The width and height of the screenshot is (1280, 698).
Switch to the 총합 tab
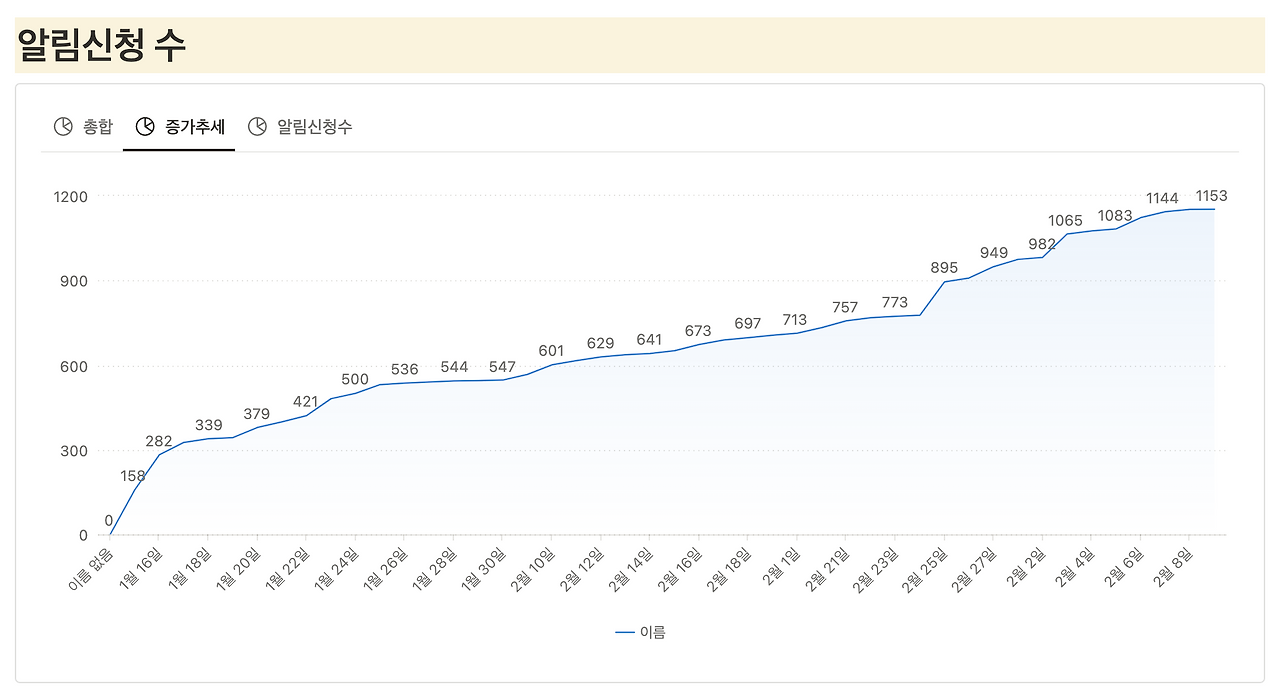[94, 126]
